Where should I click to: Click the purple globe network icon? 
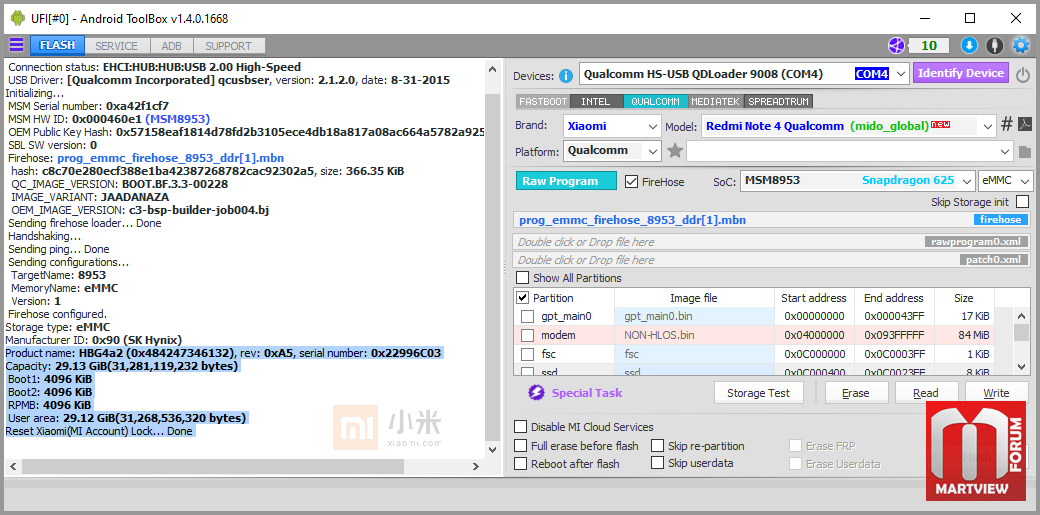(896, 46)
